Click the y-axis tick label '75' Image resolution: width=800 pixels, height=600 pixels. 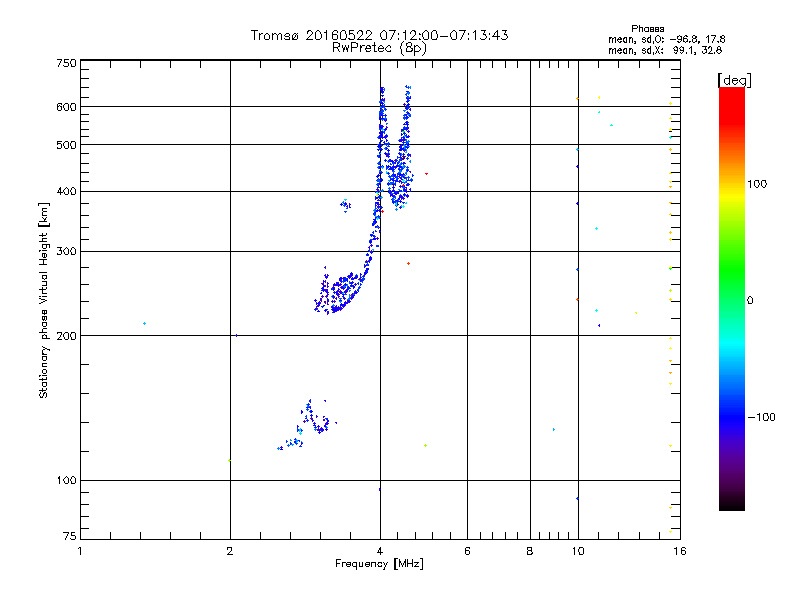click(x=70, y=536)
